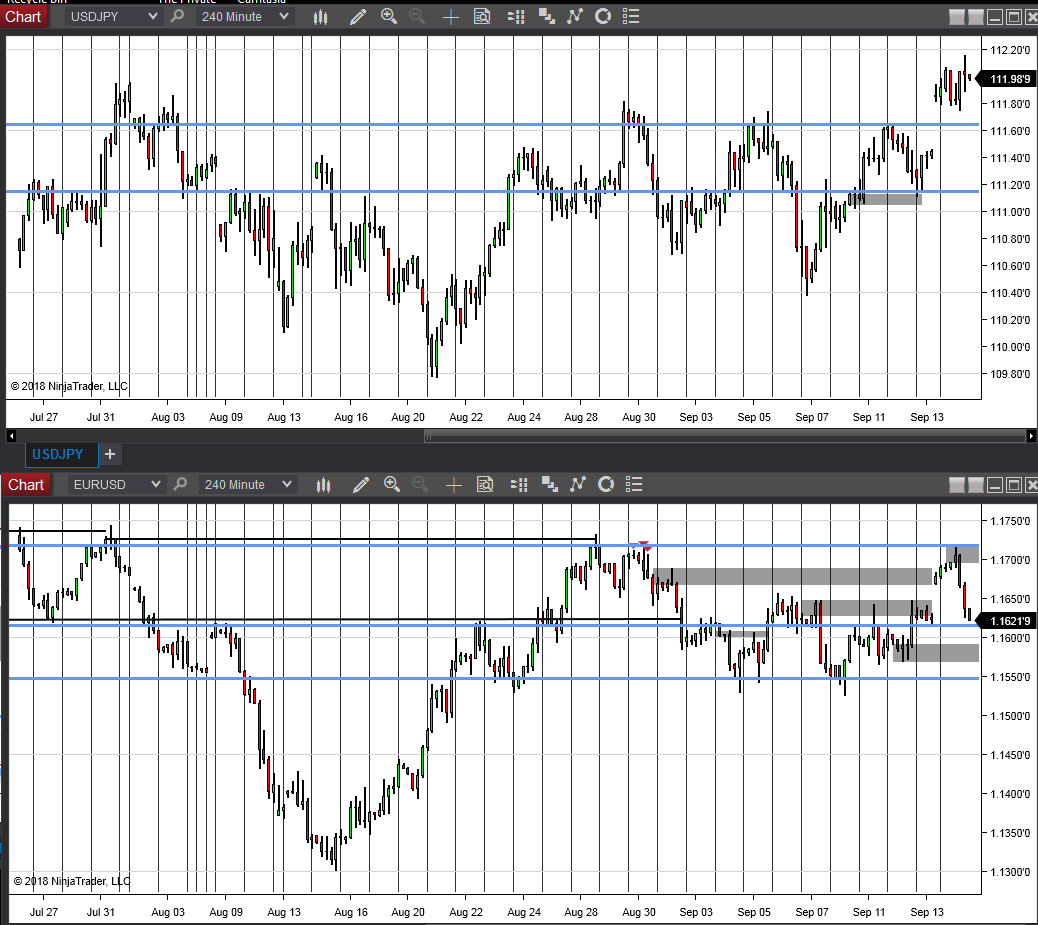This screenshot has height=925, width=1038.
Task: Maximize the EURUSD chart window
Action: click(1014, 485)
